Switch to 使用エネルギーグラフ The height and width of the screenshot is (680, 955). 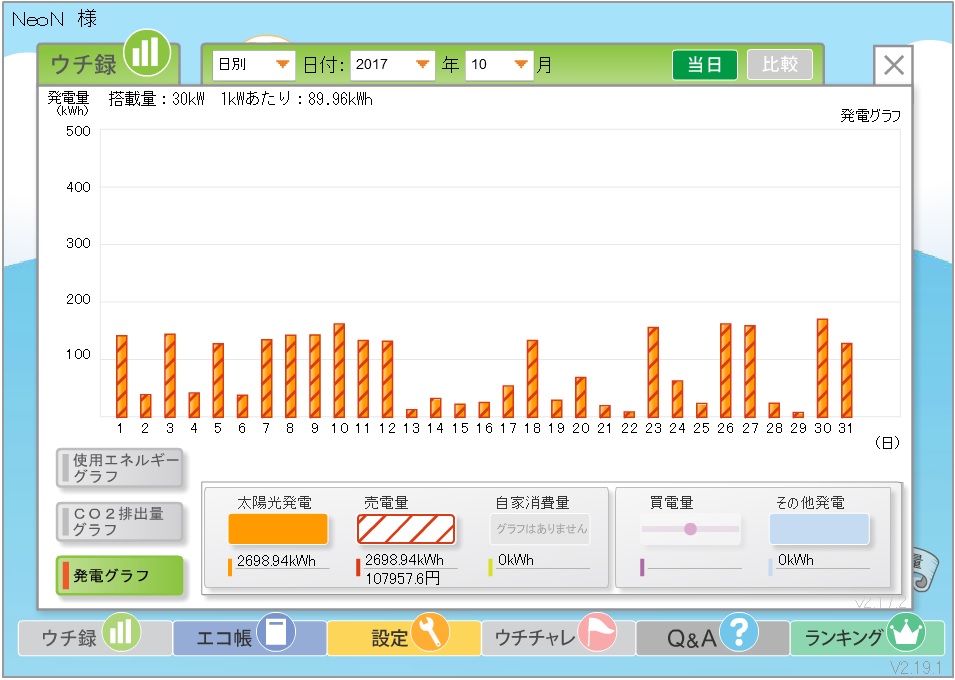pos(119,468)
